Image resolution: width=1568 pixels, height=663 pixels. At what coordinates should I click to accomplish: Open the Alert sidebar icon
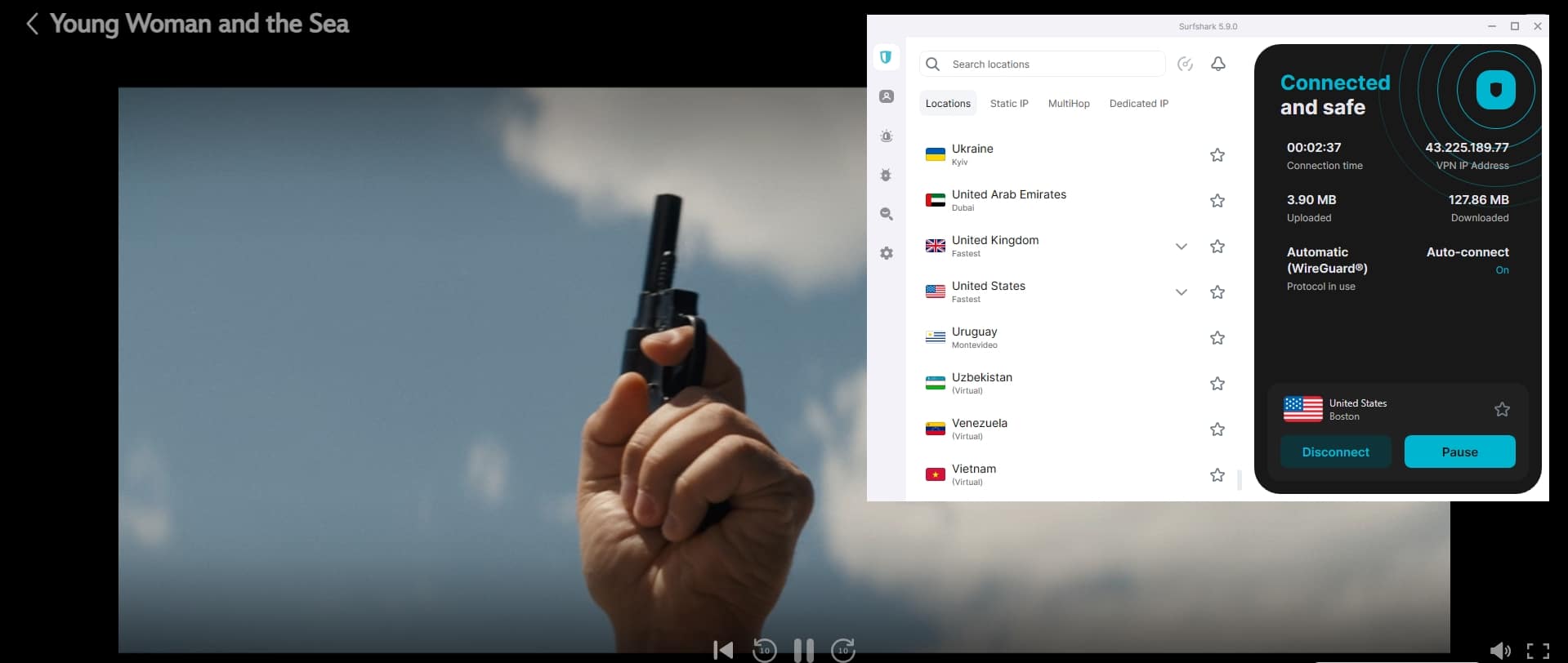coord(886,136)
